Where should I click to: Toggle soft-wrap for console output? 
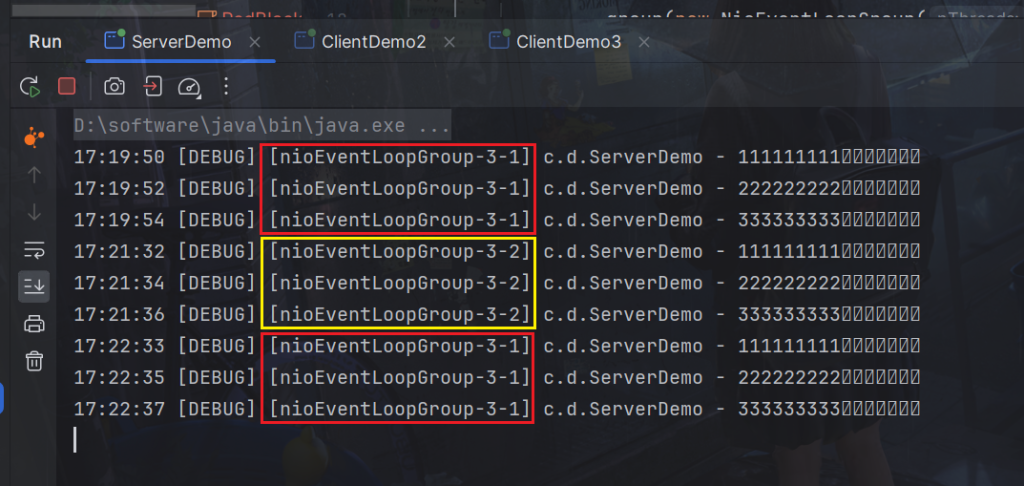[34, 249]
